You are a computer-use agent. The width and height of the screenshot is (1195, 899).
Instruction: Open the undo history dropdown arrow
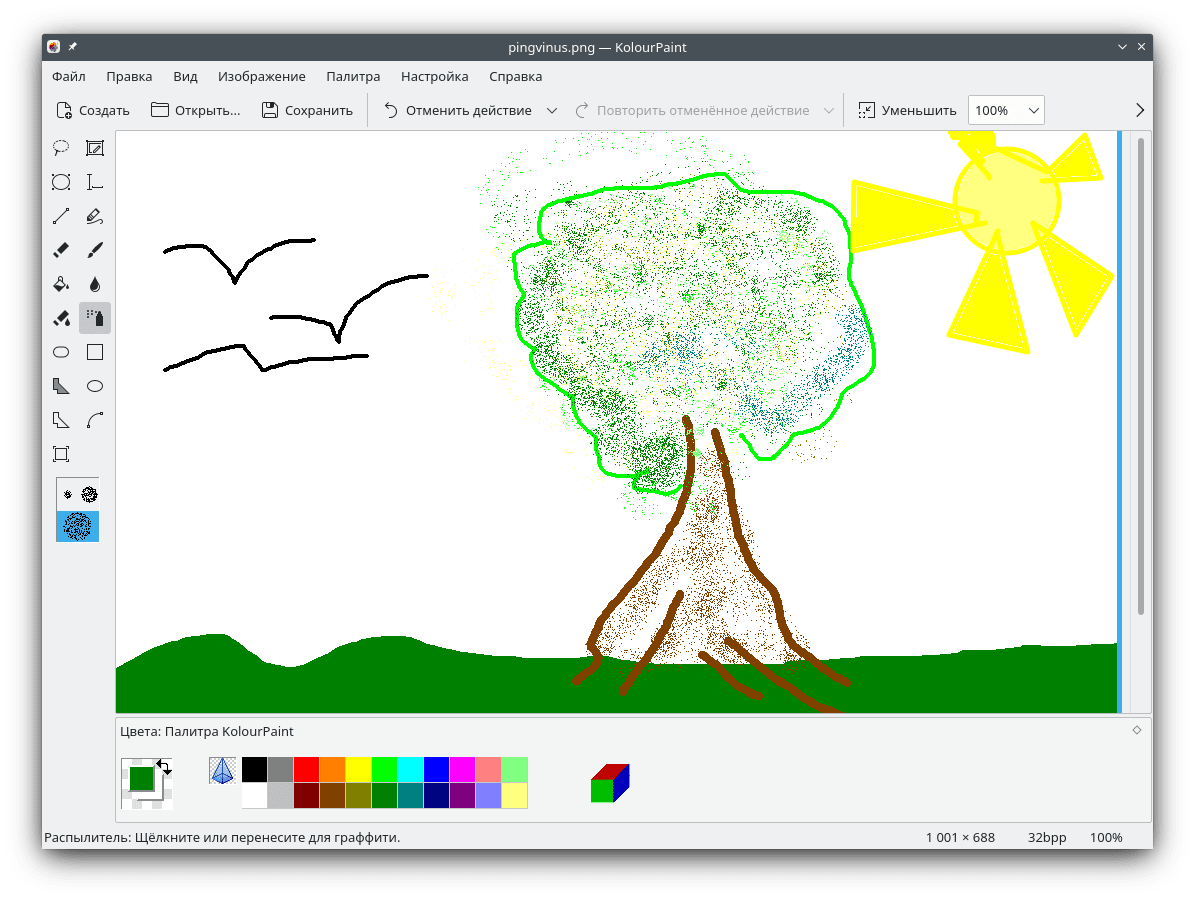(x=552, y=111)
